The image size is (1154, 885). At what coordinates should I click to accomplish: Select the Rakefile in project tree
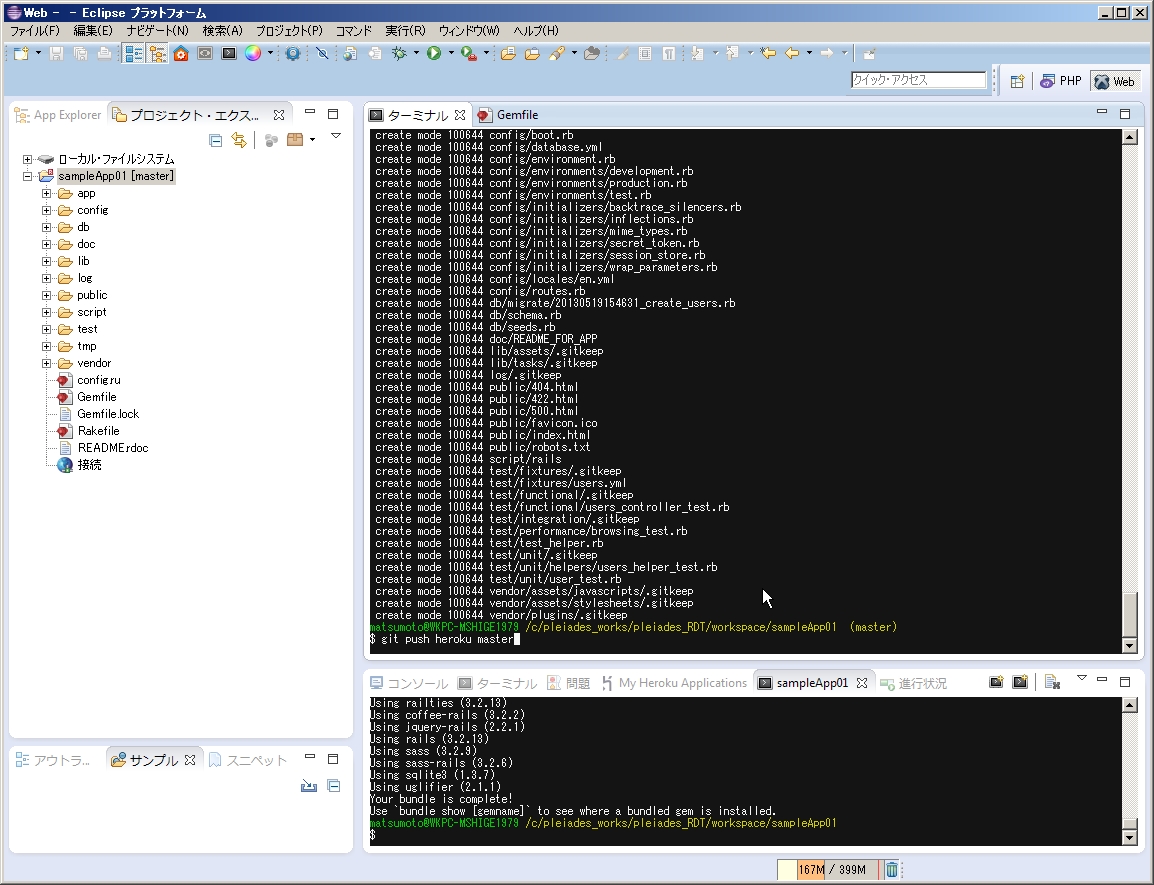point(98,431)
